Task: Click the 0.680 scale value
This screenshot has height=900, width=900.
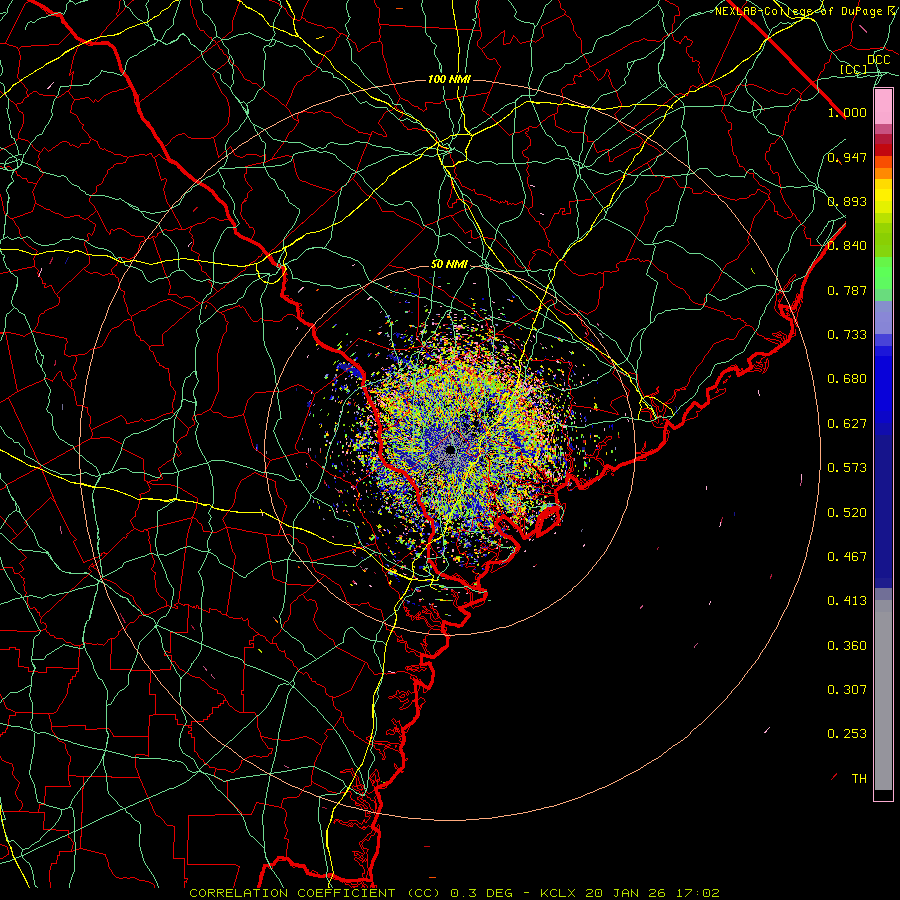Action: [847, 379]
